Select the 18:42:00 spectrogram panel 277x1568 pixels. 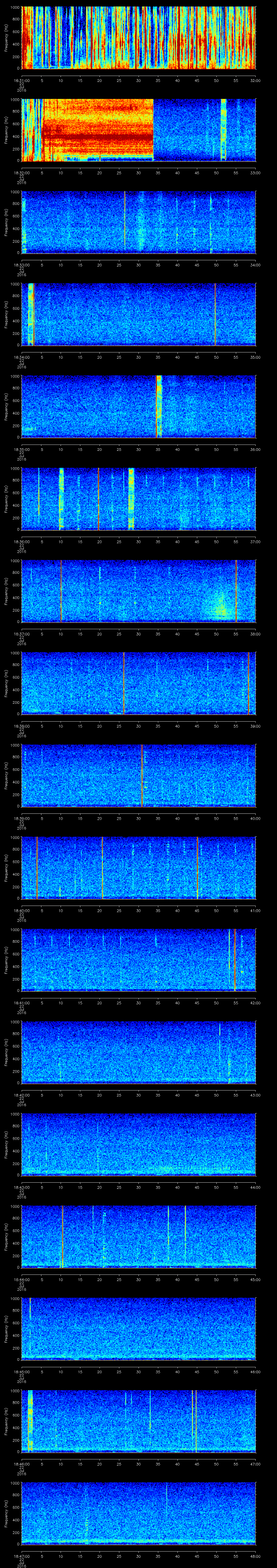(138, 1052)
